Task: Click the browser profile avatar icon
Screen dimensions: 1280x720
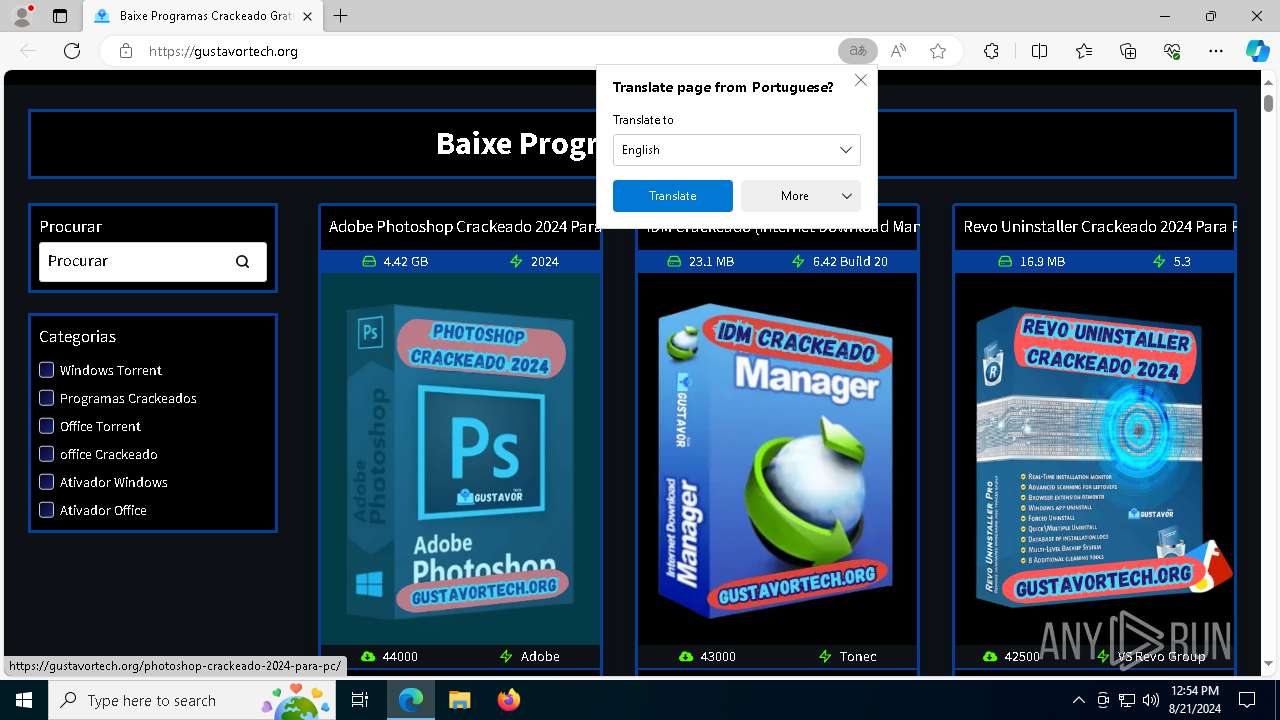Action: (22, 16)
